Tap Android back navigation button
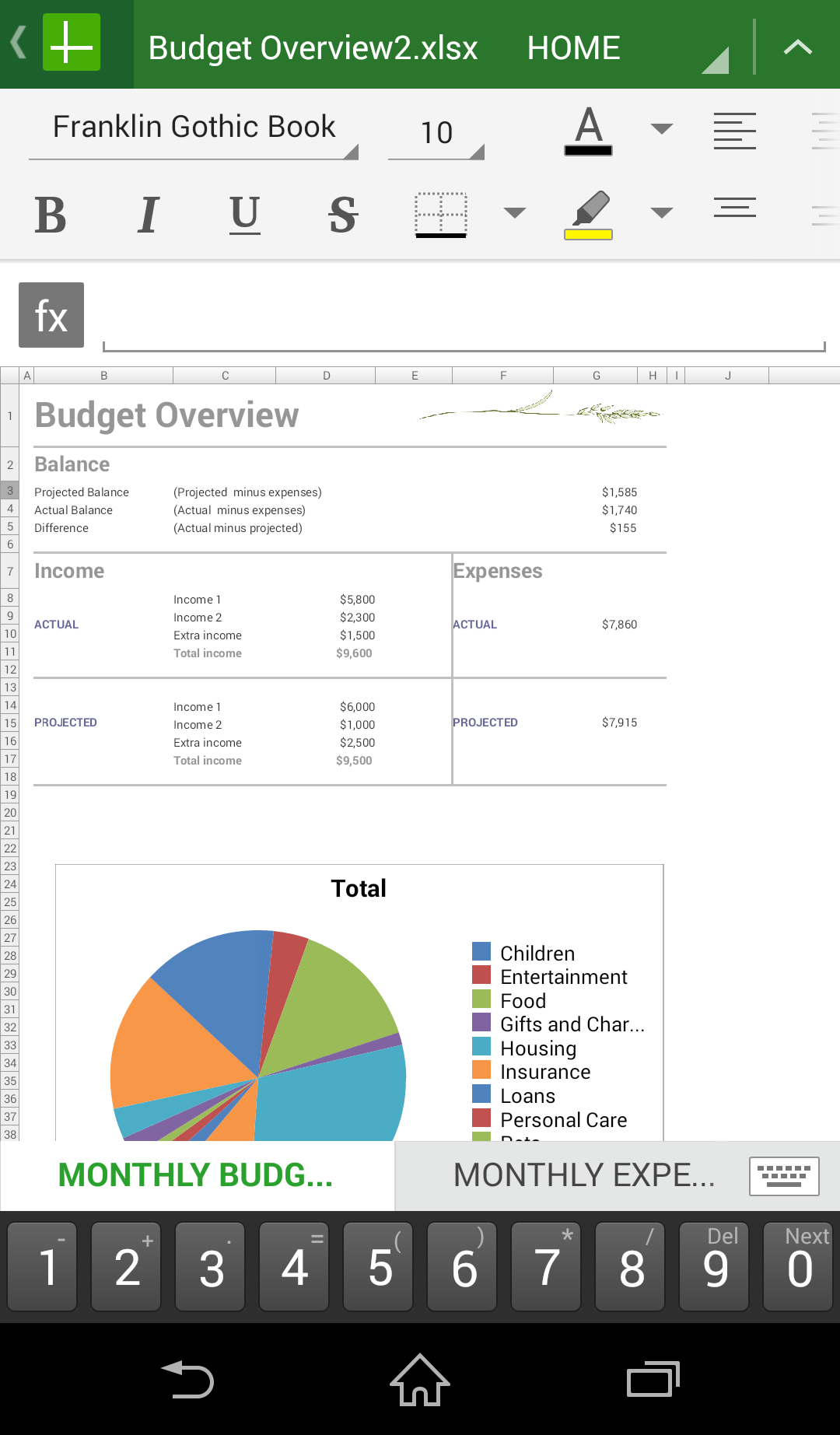 pos(187,1380)
